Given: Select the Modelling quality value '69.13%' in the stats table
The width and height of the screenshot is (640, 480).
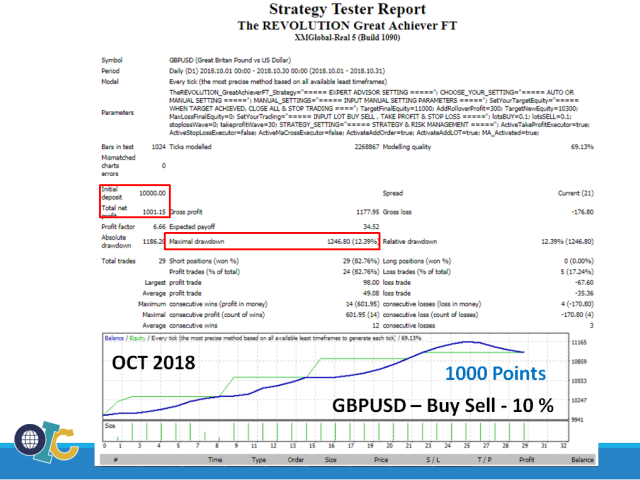Looking at the screenshot, I should tap(582, 147).
